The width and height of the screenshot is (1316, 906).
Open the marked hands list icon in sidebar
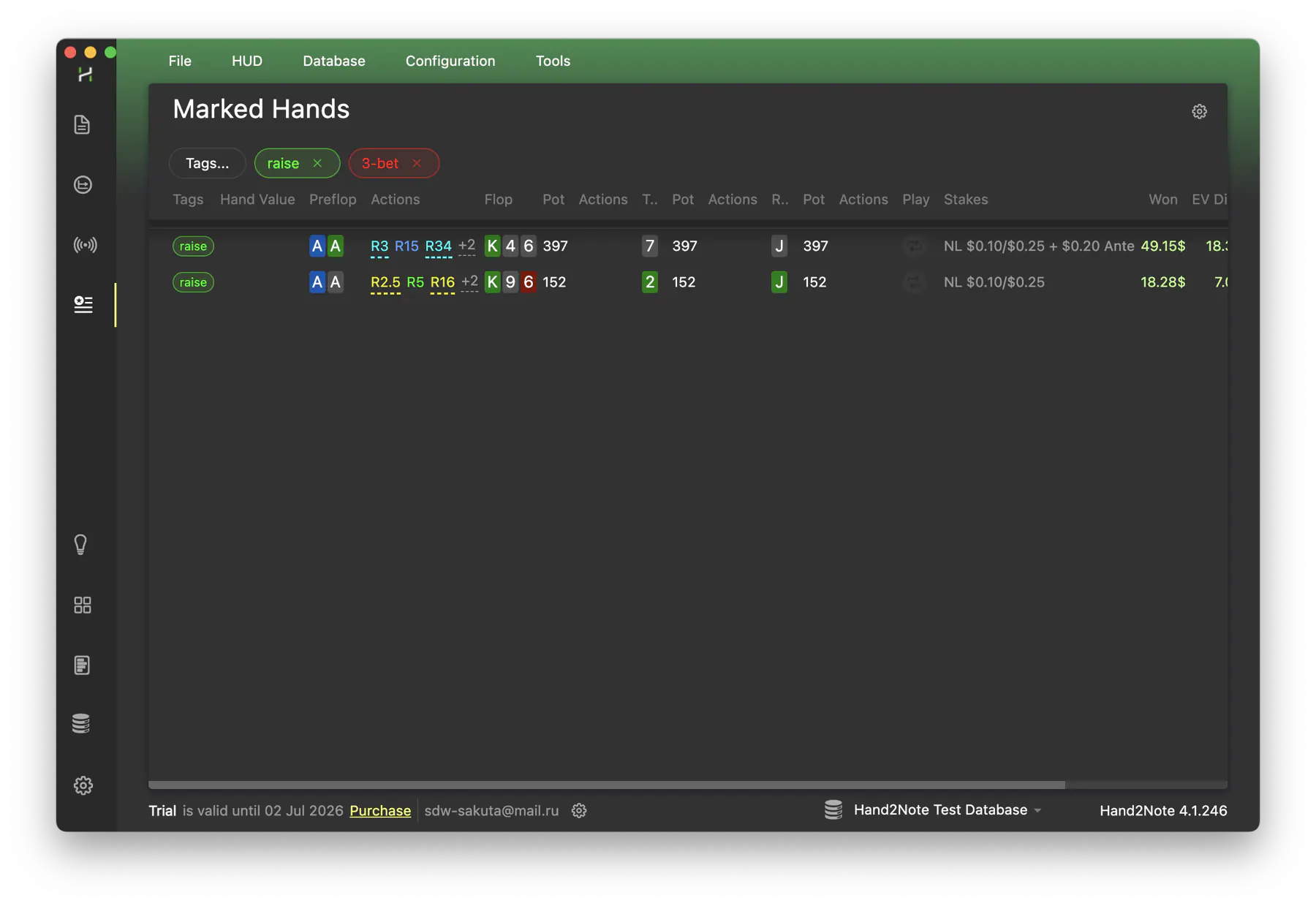tap(83, 304)
